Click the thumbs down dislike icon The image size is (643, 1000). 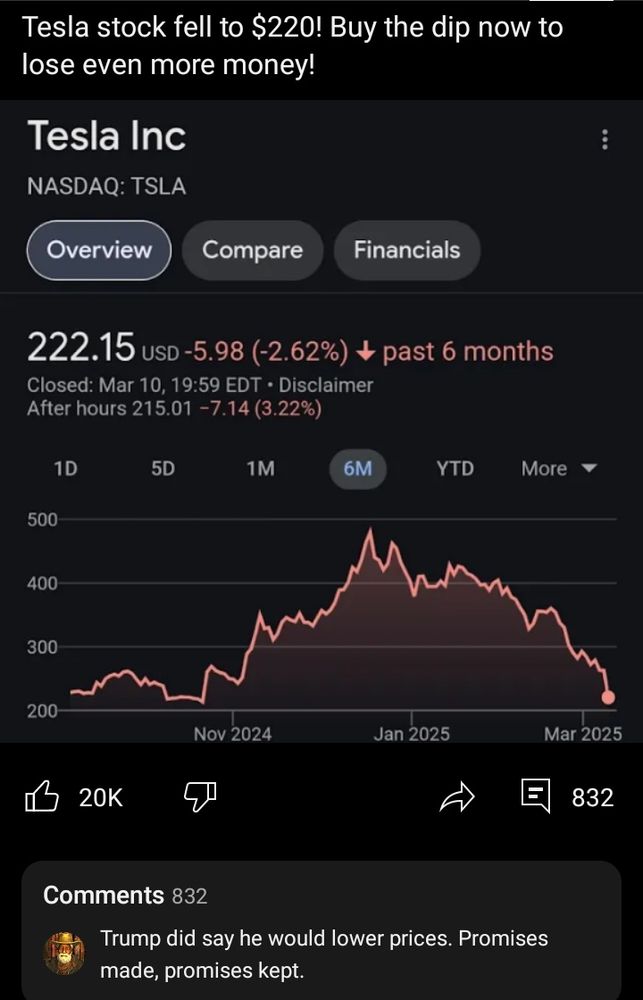pyautogui.click(x=199, y=797)
